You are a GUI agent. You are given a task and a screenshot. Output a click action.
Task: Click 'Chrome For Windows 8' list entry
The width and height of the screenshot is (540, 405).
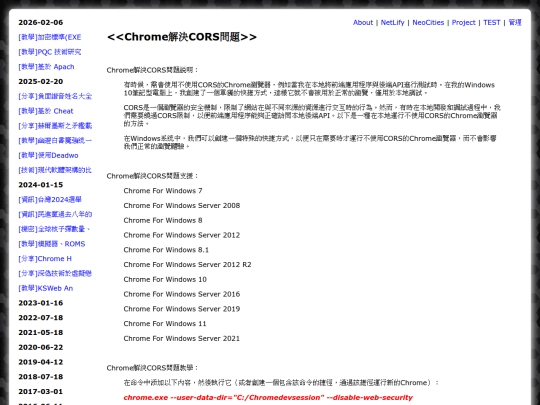point(163,220)
